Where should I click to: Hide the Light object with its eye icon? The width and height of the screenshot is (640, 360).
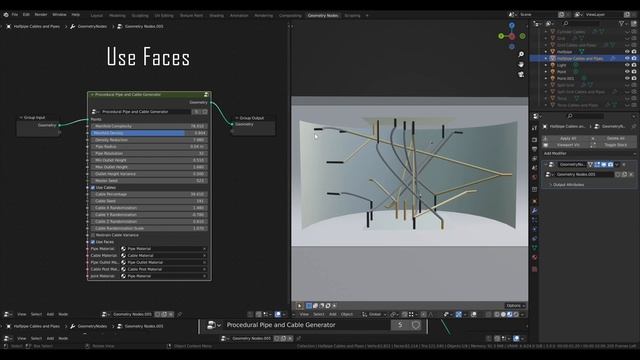pyautogui.click(x=627, y=65)
